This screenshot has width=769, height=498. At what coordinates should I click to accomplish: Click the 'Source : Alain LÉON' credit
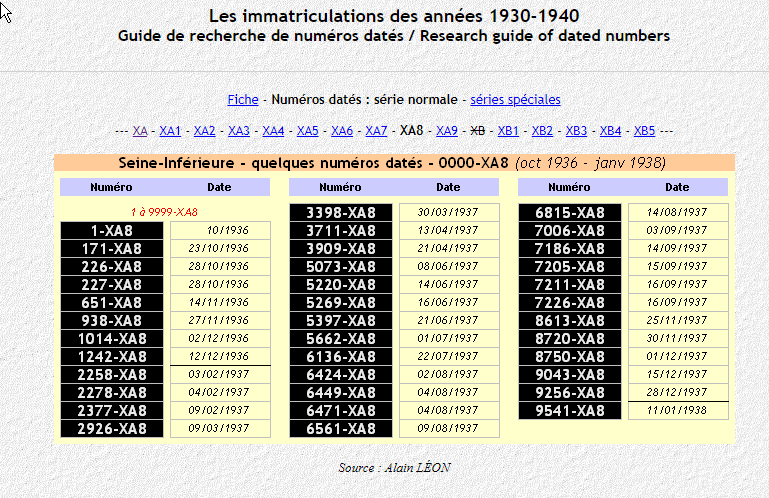tap(394, 468)
